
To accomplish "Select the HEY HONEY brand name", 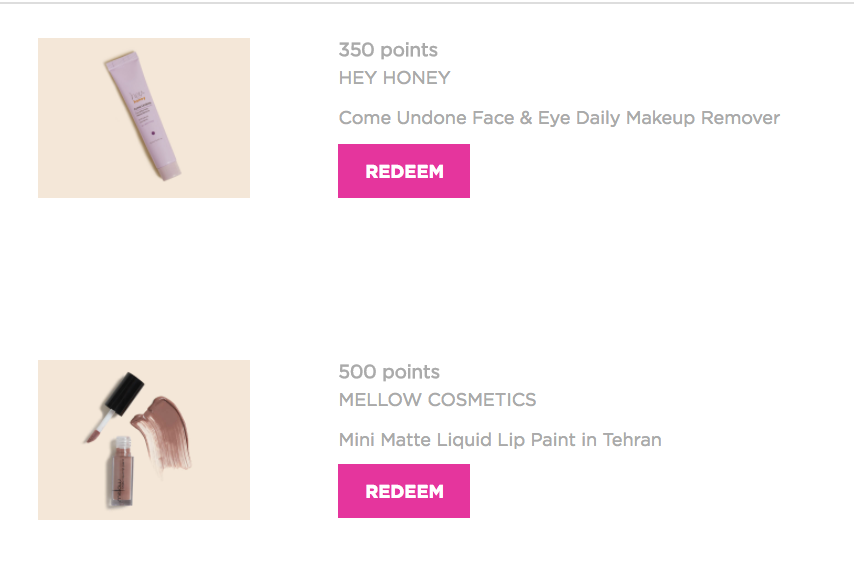I will point(394,78).
